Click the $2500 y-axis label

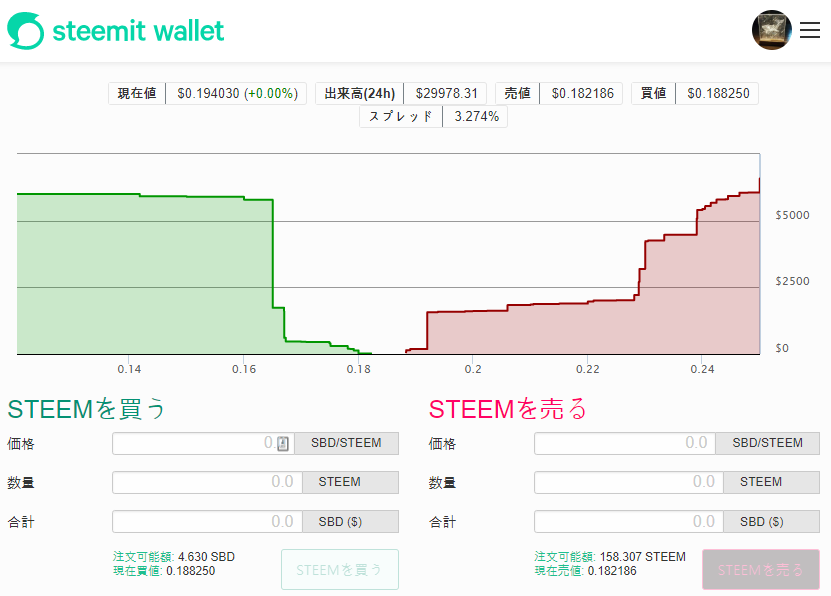(x=792, y=281)
